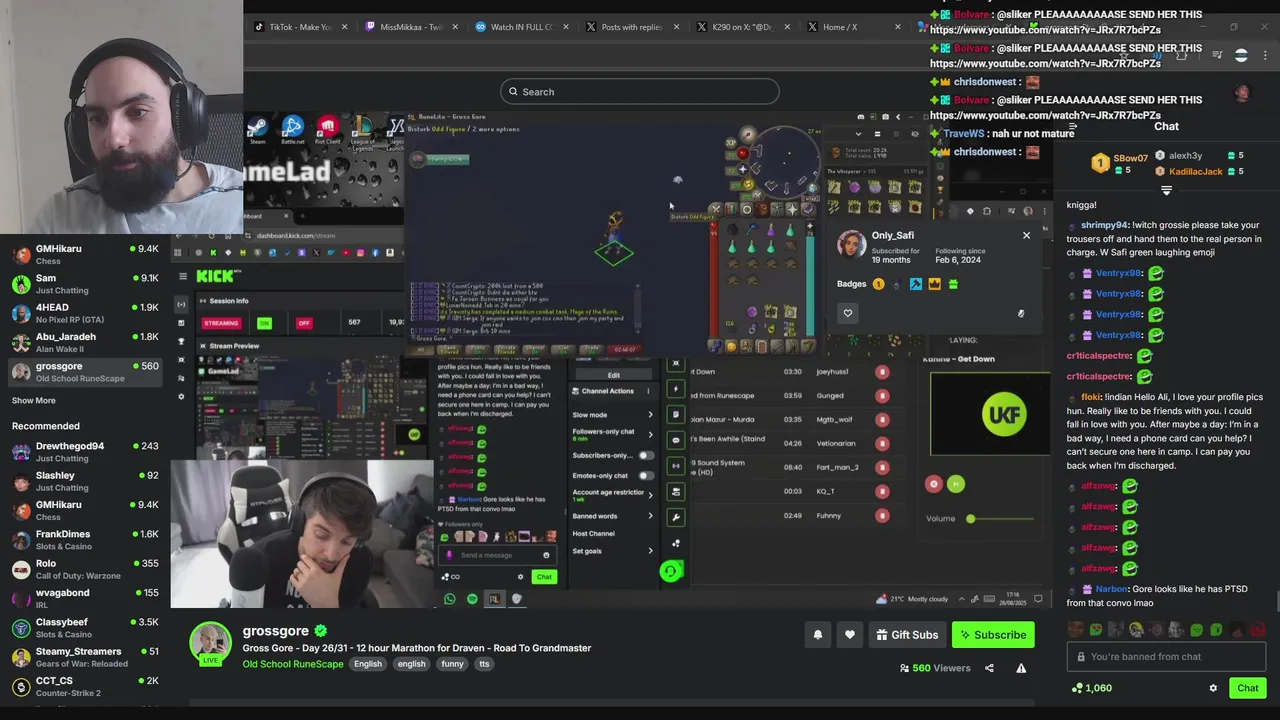
Task: Share the stream via share icon
Action: click(989, 668)
